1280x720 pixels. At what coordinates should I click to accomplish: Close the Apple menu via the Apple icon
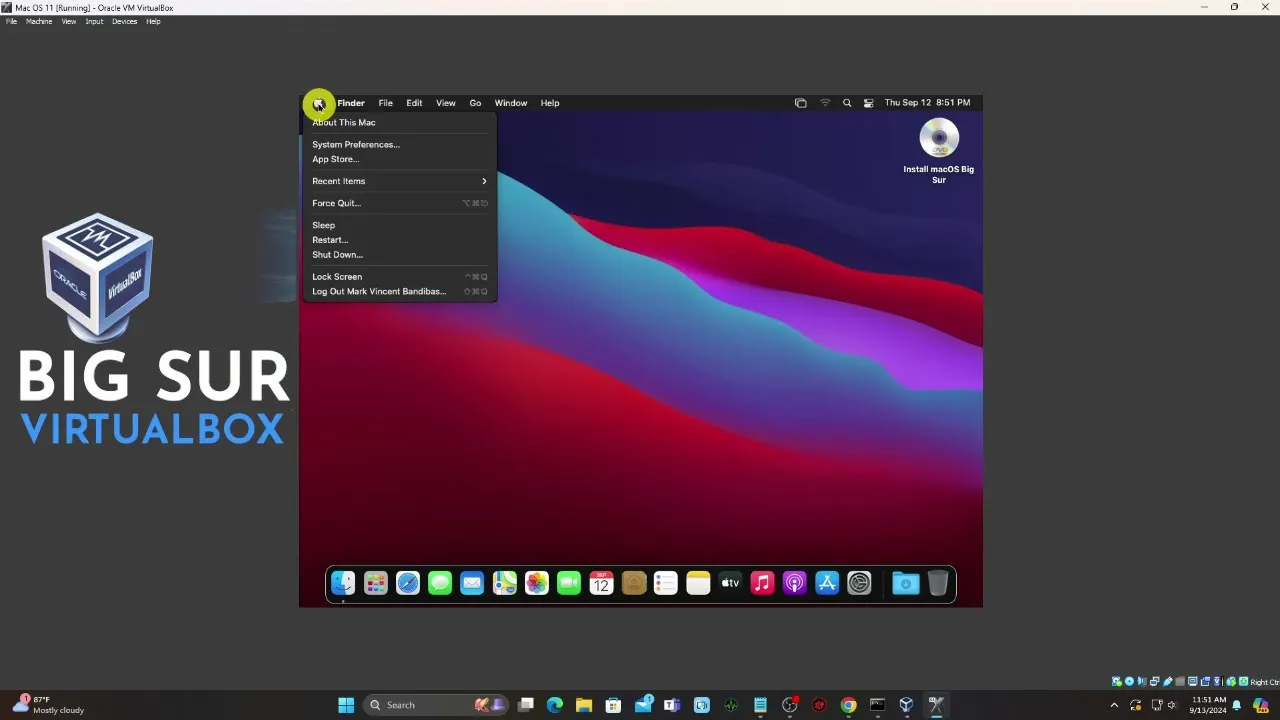click(318, 103)
